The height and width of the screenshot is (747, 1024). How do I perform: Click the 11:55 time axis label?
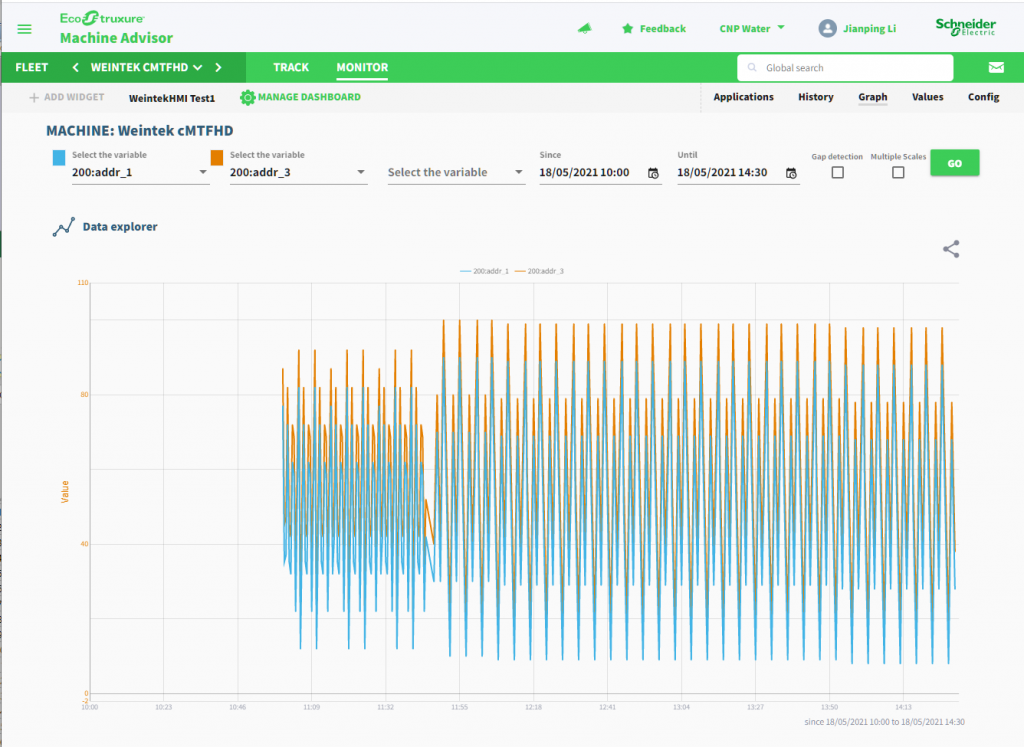[x=459, y=707]
